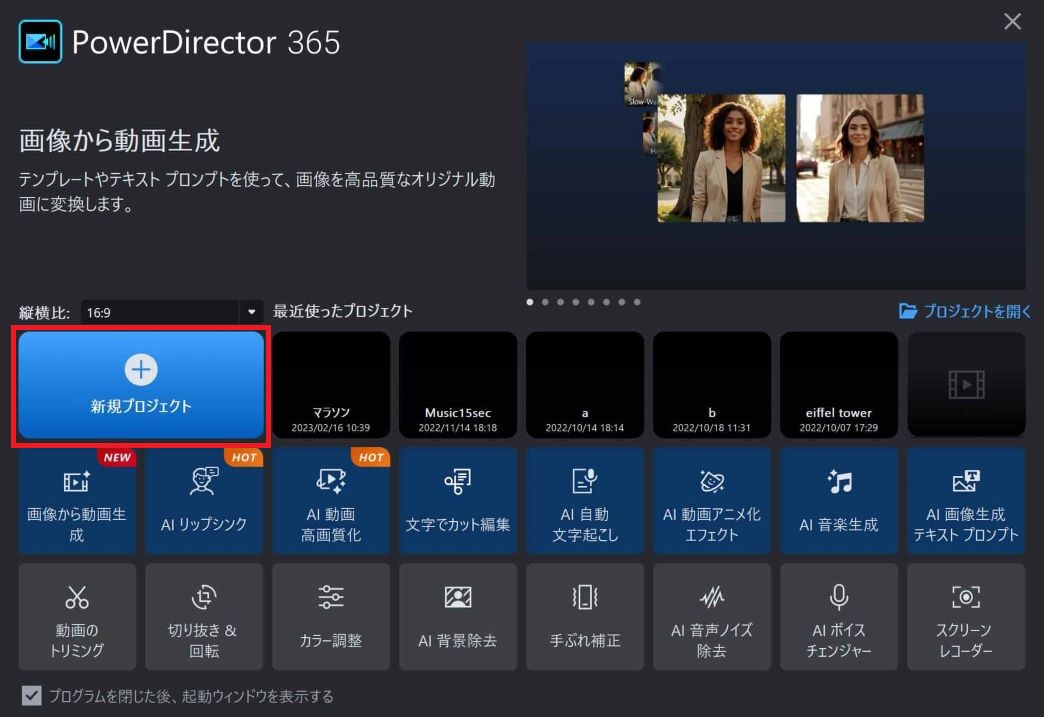Open AI 動画高画質化 tool
Screen dimensions: 1044x717
(331, 501)
